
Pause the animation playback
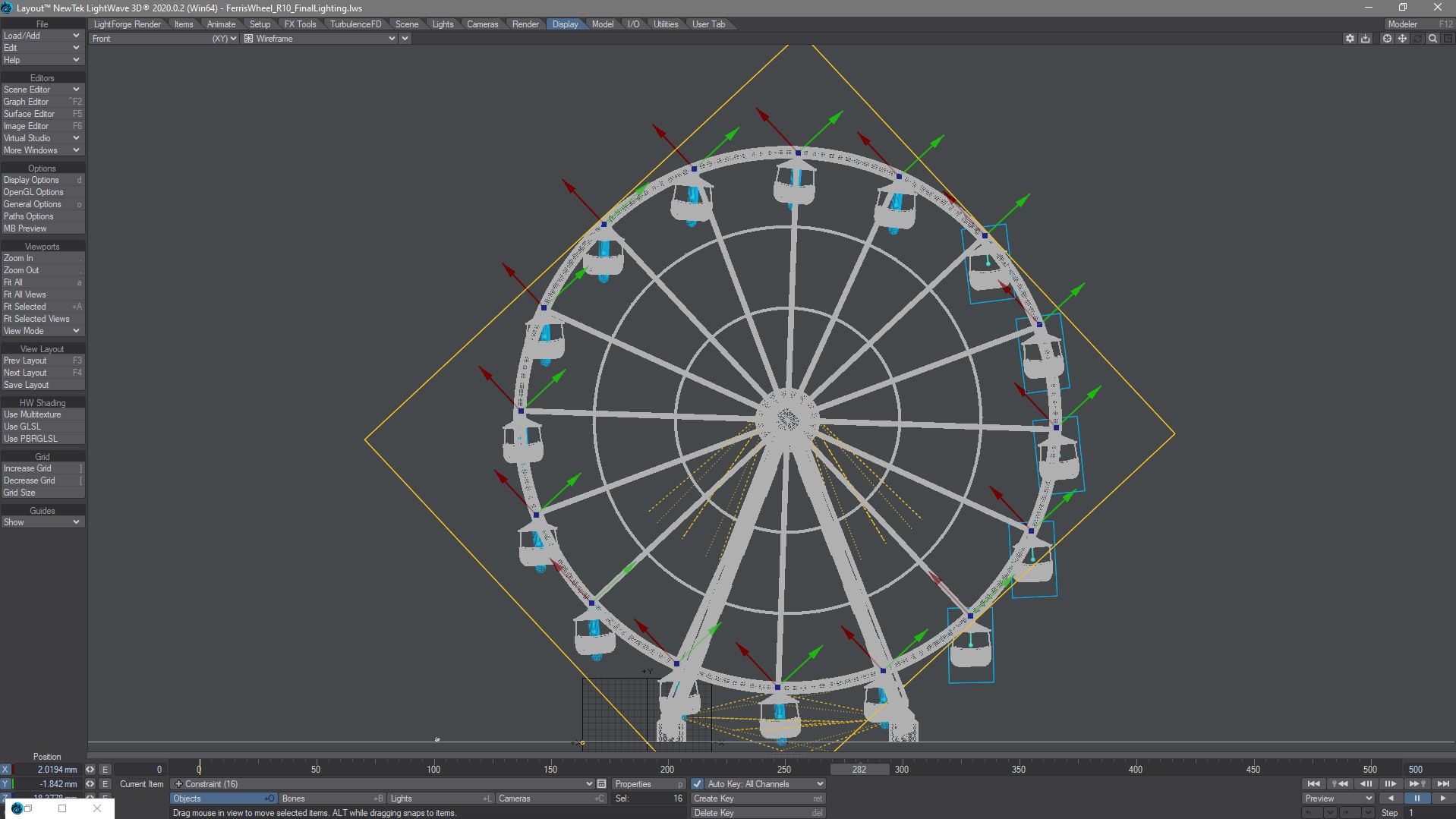point(1417,799)
